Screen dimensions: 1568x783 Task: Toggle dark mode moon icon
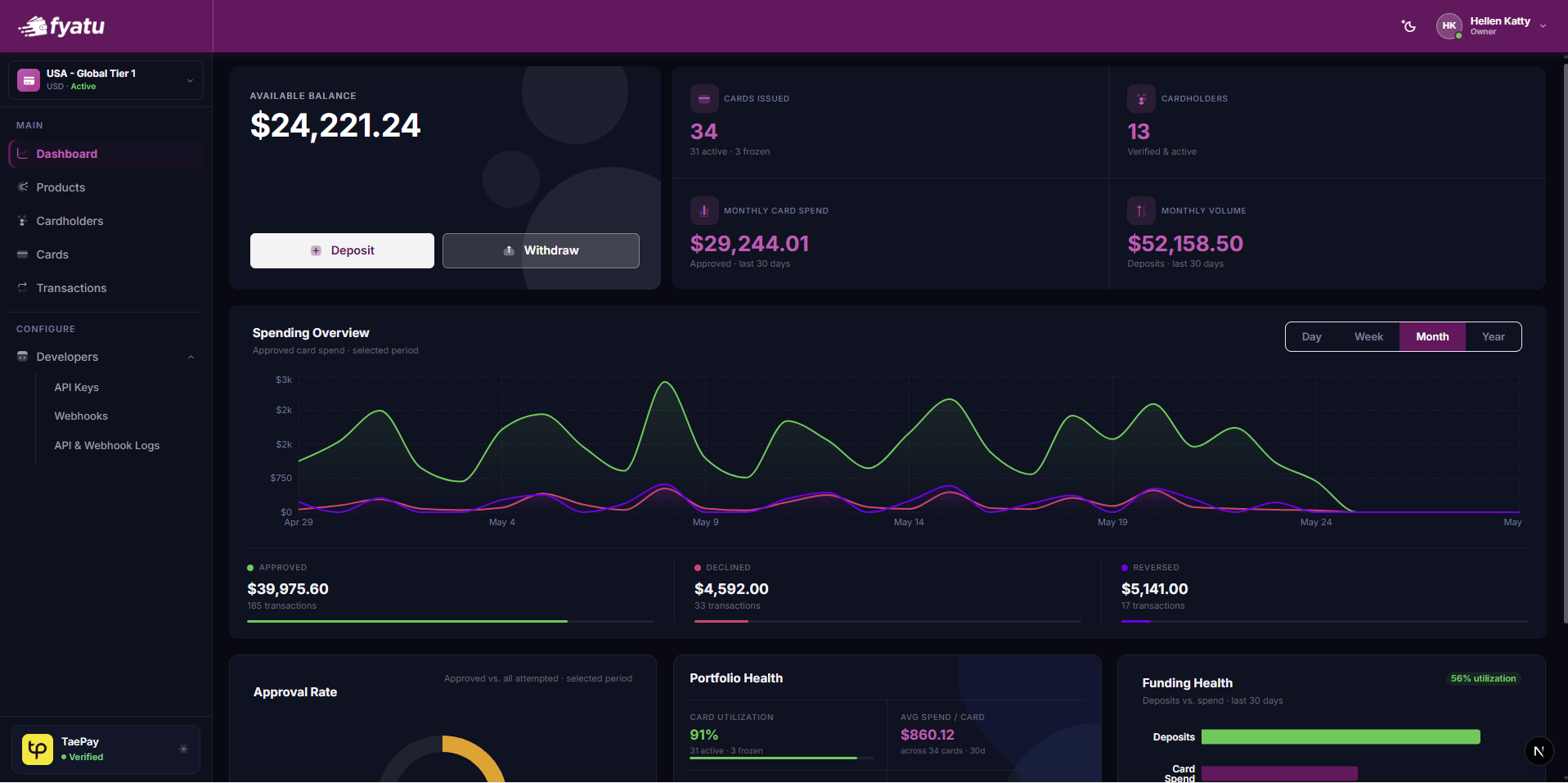(x=1409, y=26)
